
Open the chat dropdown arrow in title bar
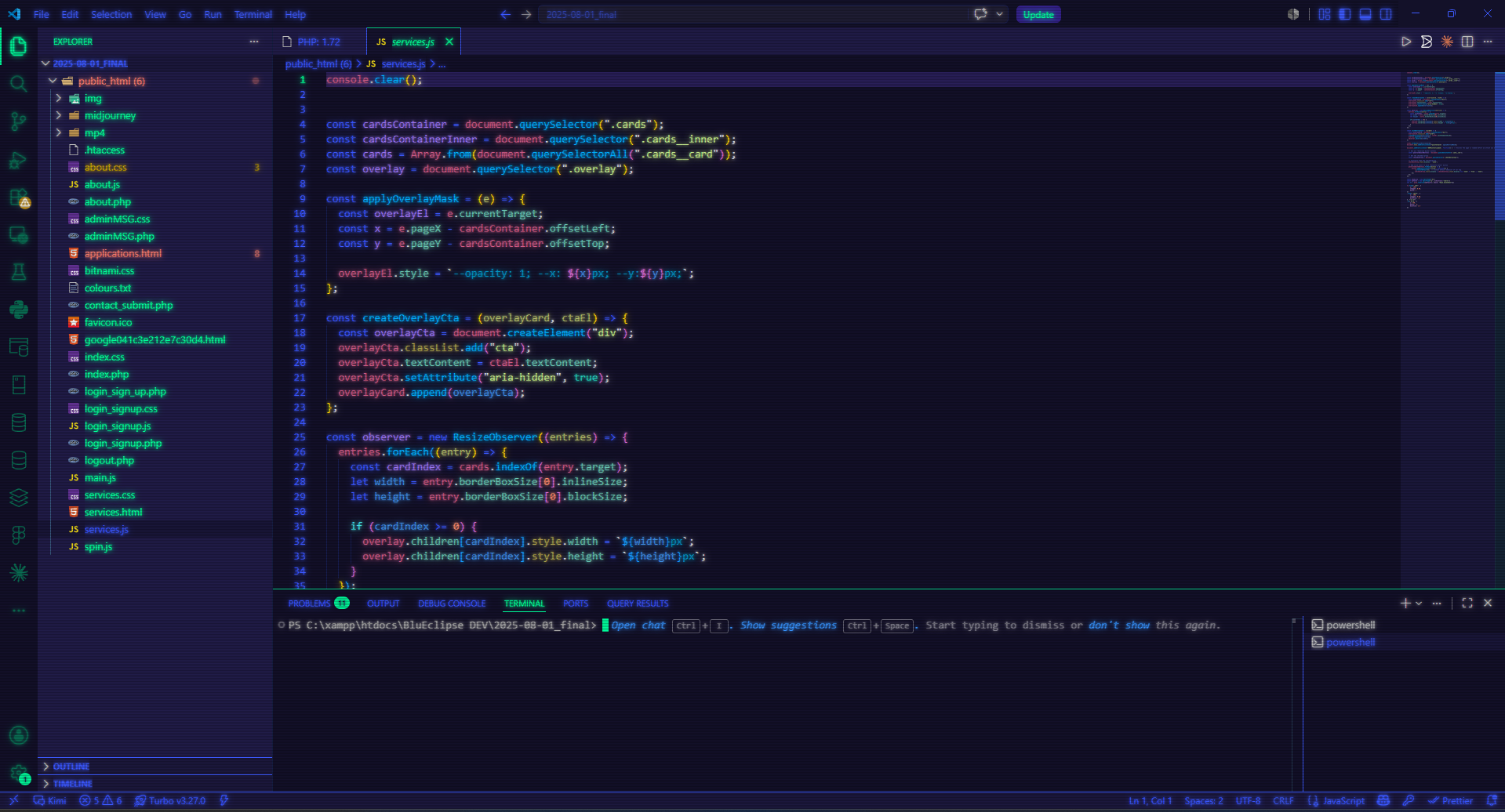[1000, 14]
